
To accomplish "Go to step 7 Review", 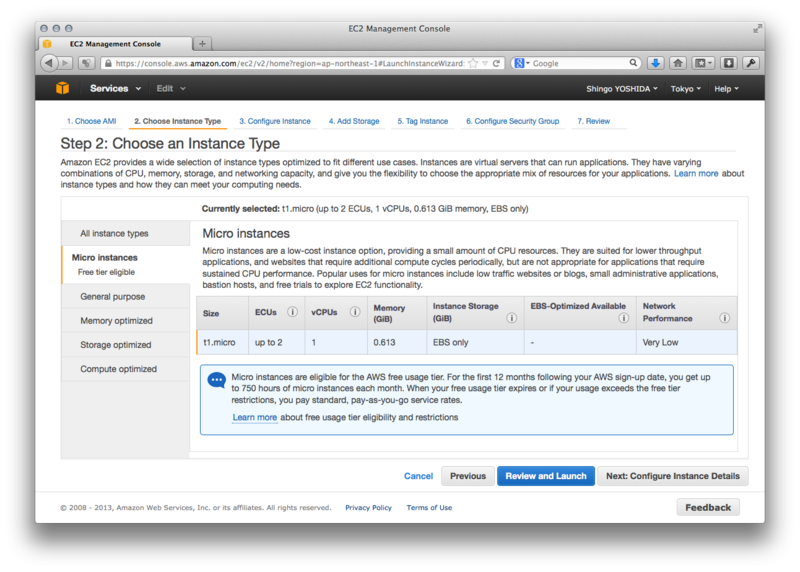I will point(593,121).
